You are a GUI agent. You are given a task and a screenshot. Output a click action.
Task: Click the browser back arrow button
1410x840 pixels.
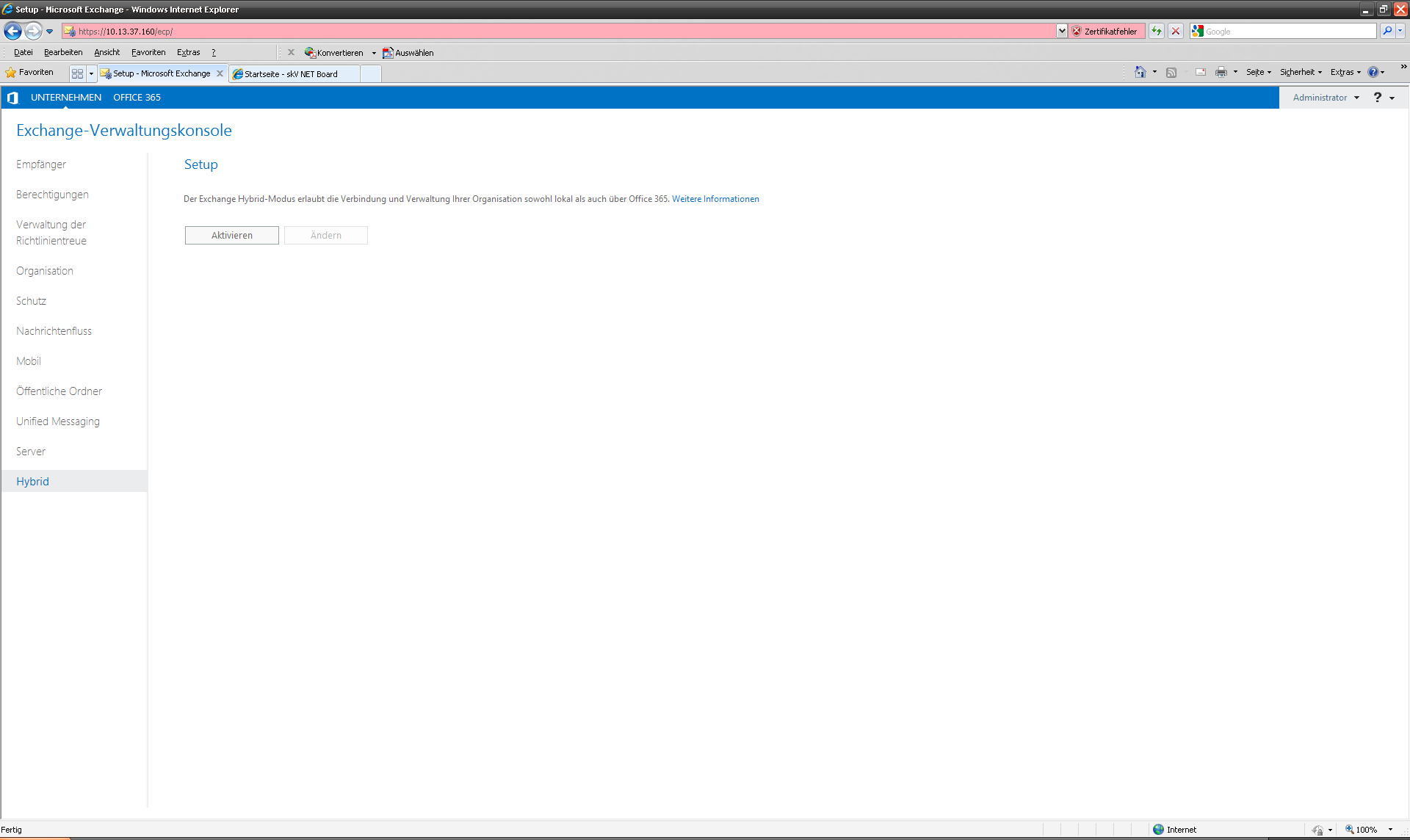tap(12, 31)
